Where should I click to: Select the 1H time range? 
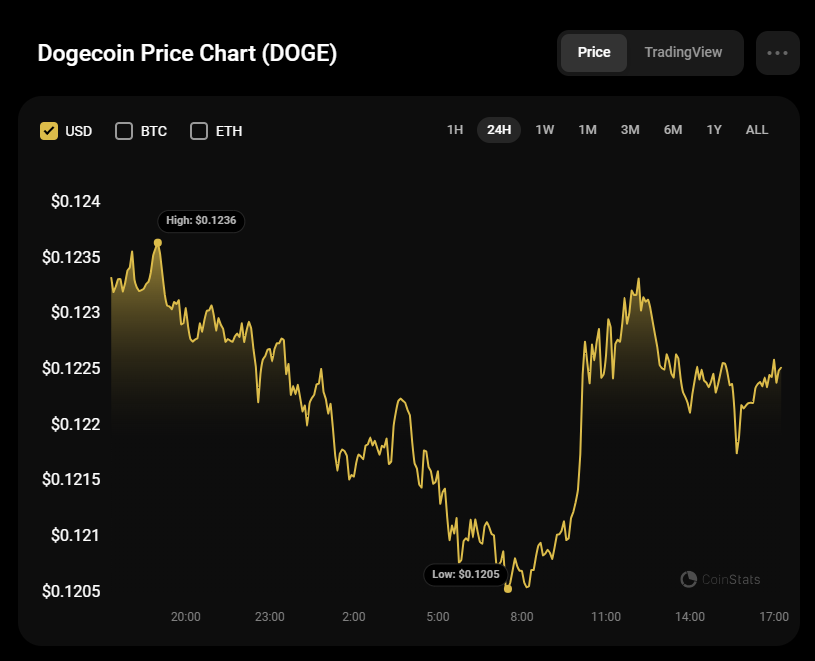coord(455,130)
